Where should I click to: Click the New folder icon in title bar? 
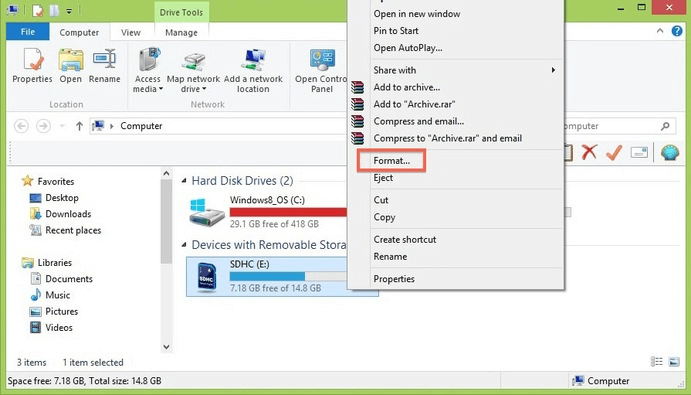54,10
